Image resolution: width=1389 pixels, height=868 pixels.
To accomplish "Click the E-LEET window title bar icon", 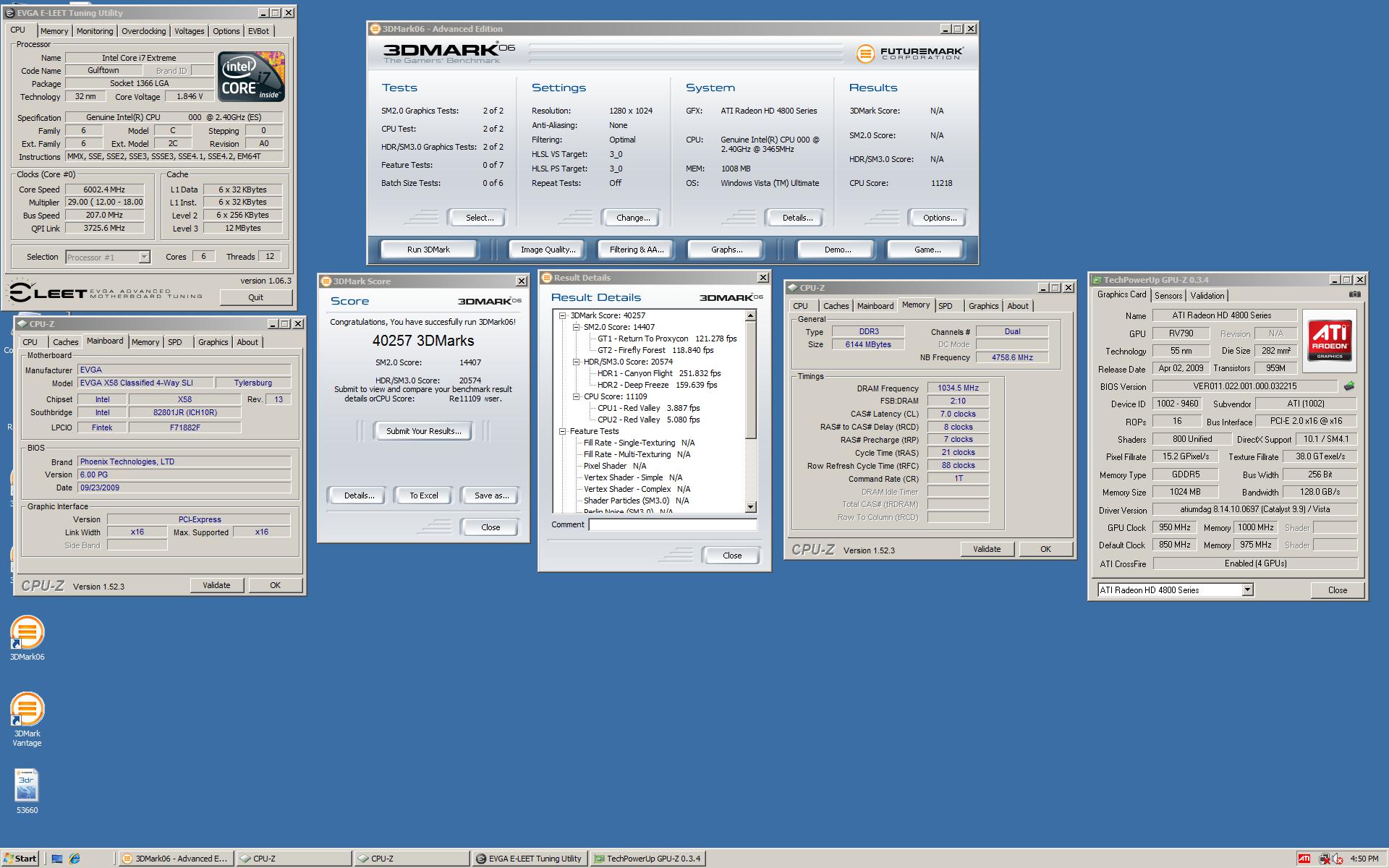I will [12, 13].
